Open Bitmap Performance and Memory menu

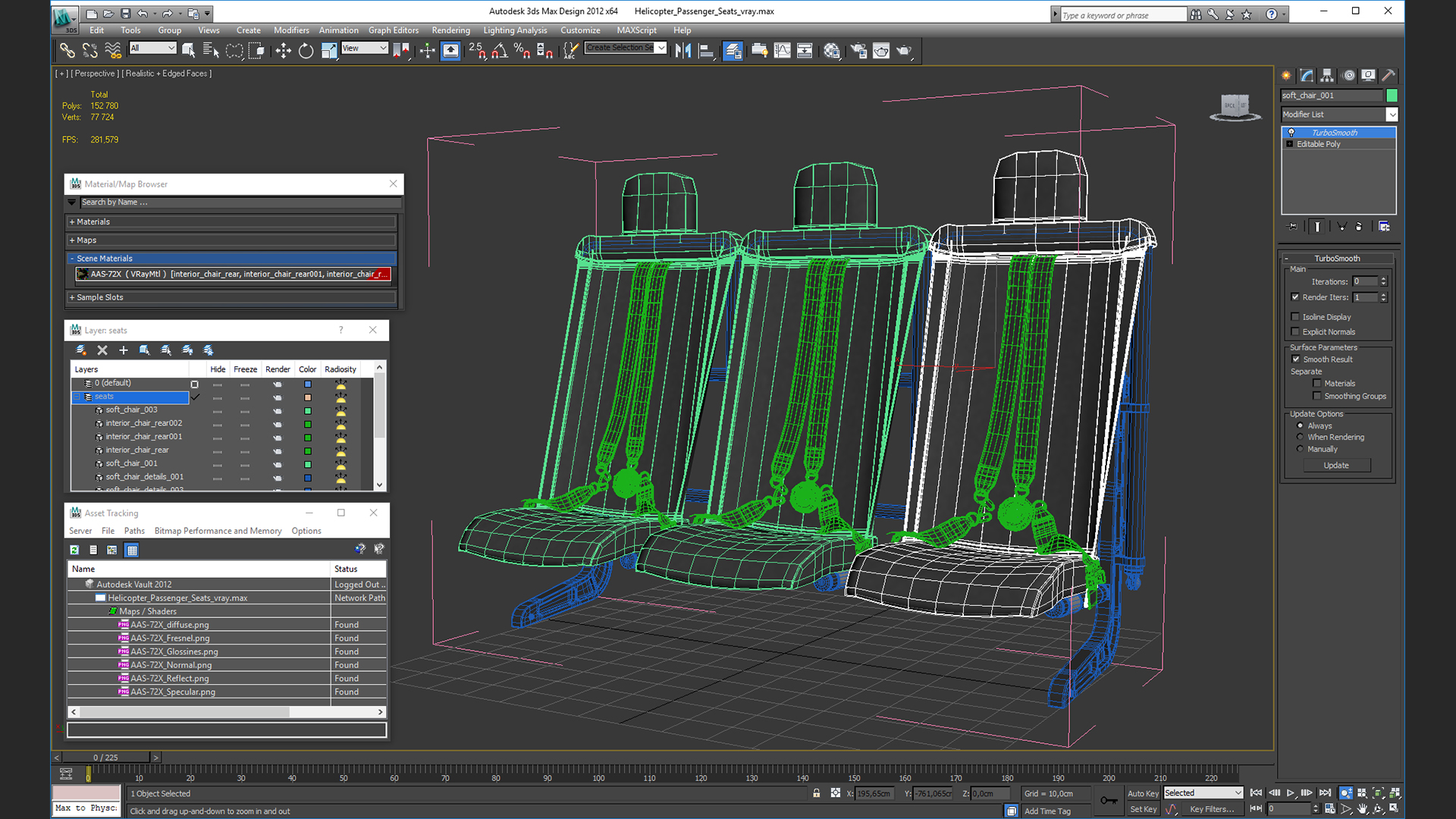[218, 531]
